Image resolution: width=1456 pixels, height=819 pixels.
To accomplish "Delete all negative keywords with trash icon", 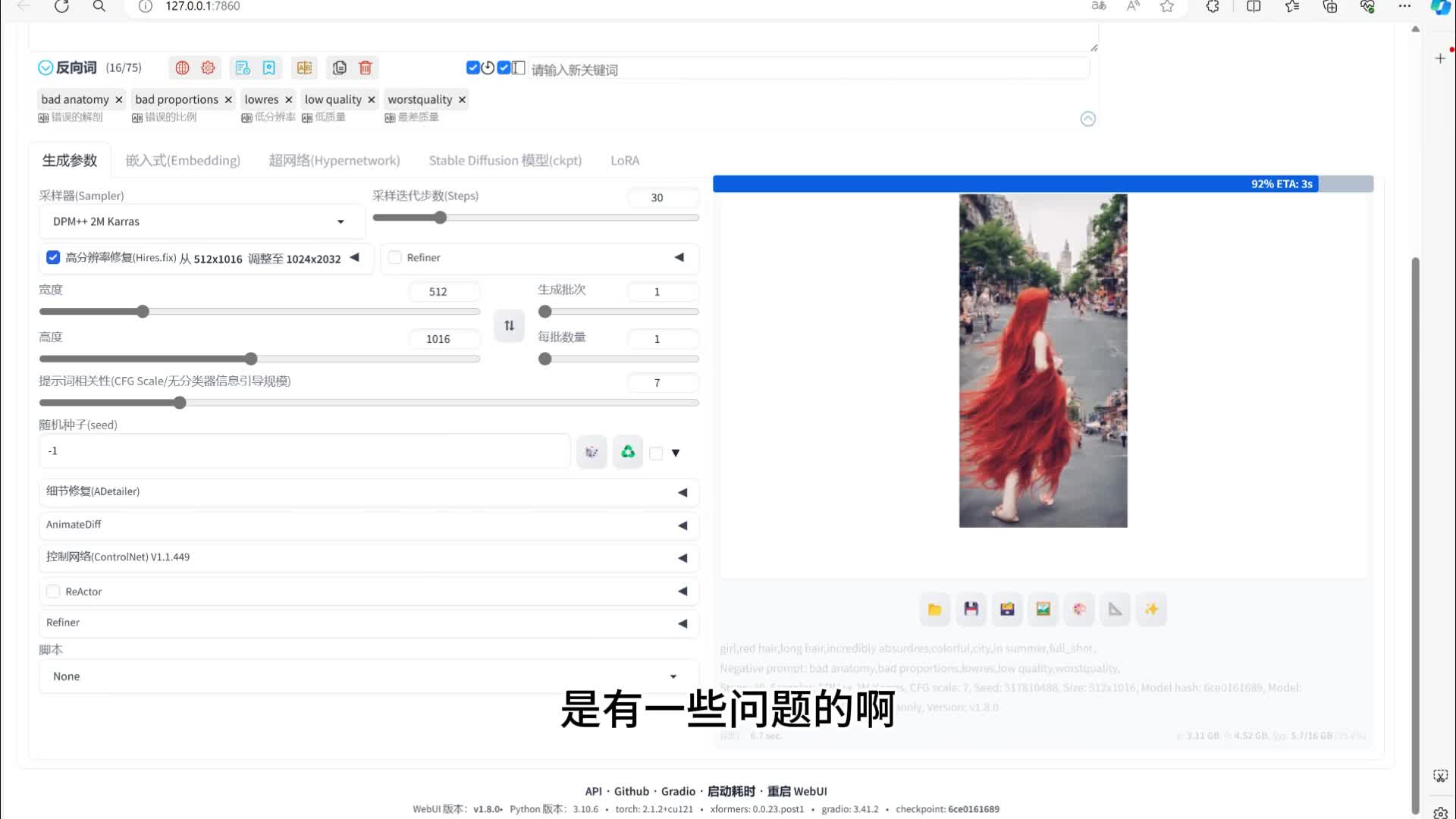I will pos(366,68).
